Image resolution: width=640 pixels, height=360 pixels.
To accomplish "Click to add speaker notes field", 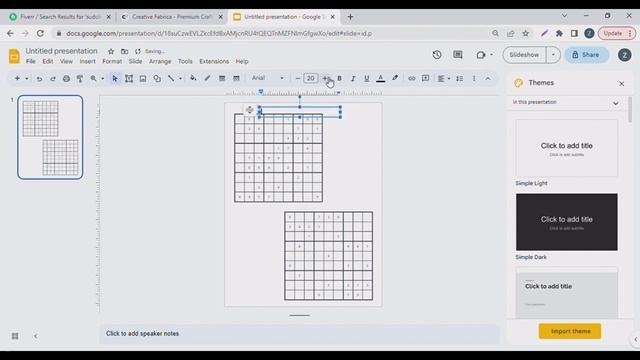I will coord(299,334).
